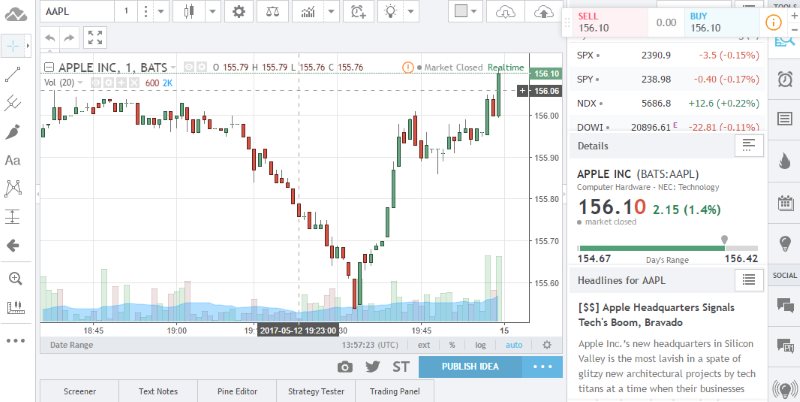
Task: Select the Text annotation tool (Aa)
Action: (14, 160)
